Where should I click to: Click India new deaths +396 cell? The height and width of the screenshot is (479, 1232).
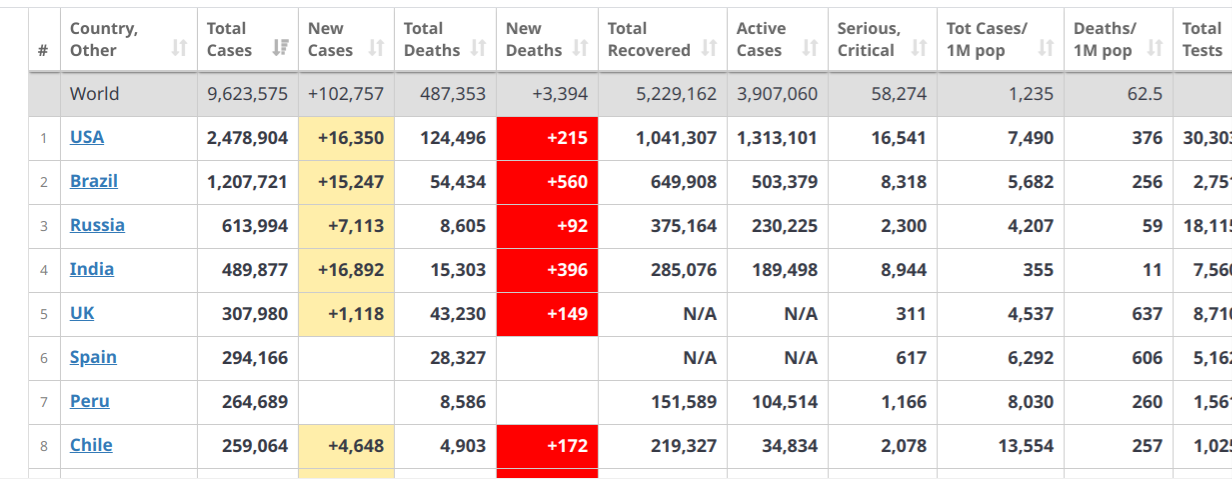547,270
